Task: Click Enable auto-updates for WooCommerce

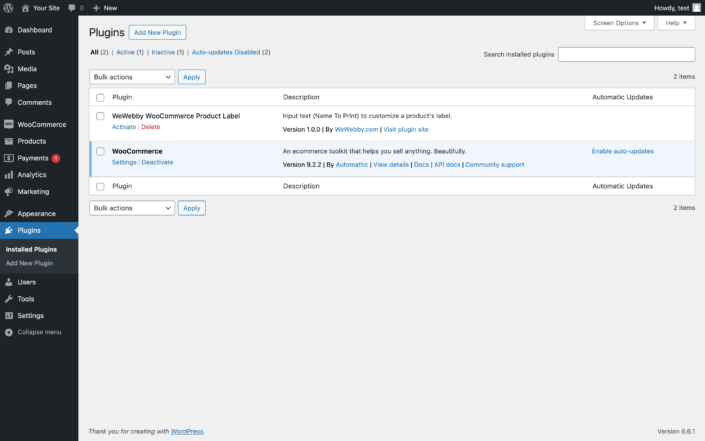Action: click(x=622, y=151)
